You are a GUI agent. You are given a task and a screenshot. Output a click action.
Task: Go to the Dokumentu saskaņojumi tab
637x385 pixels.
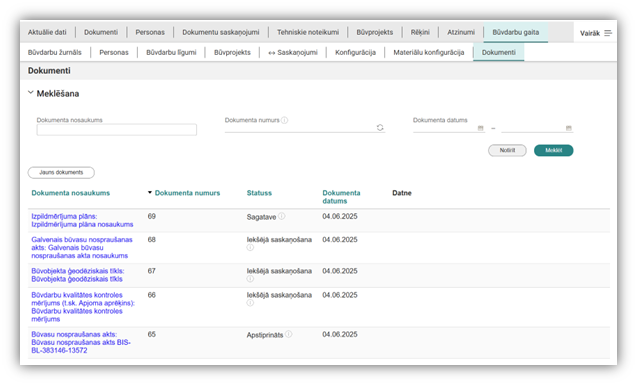(x=221, y=32)
